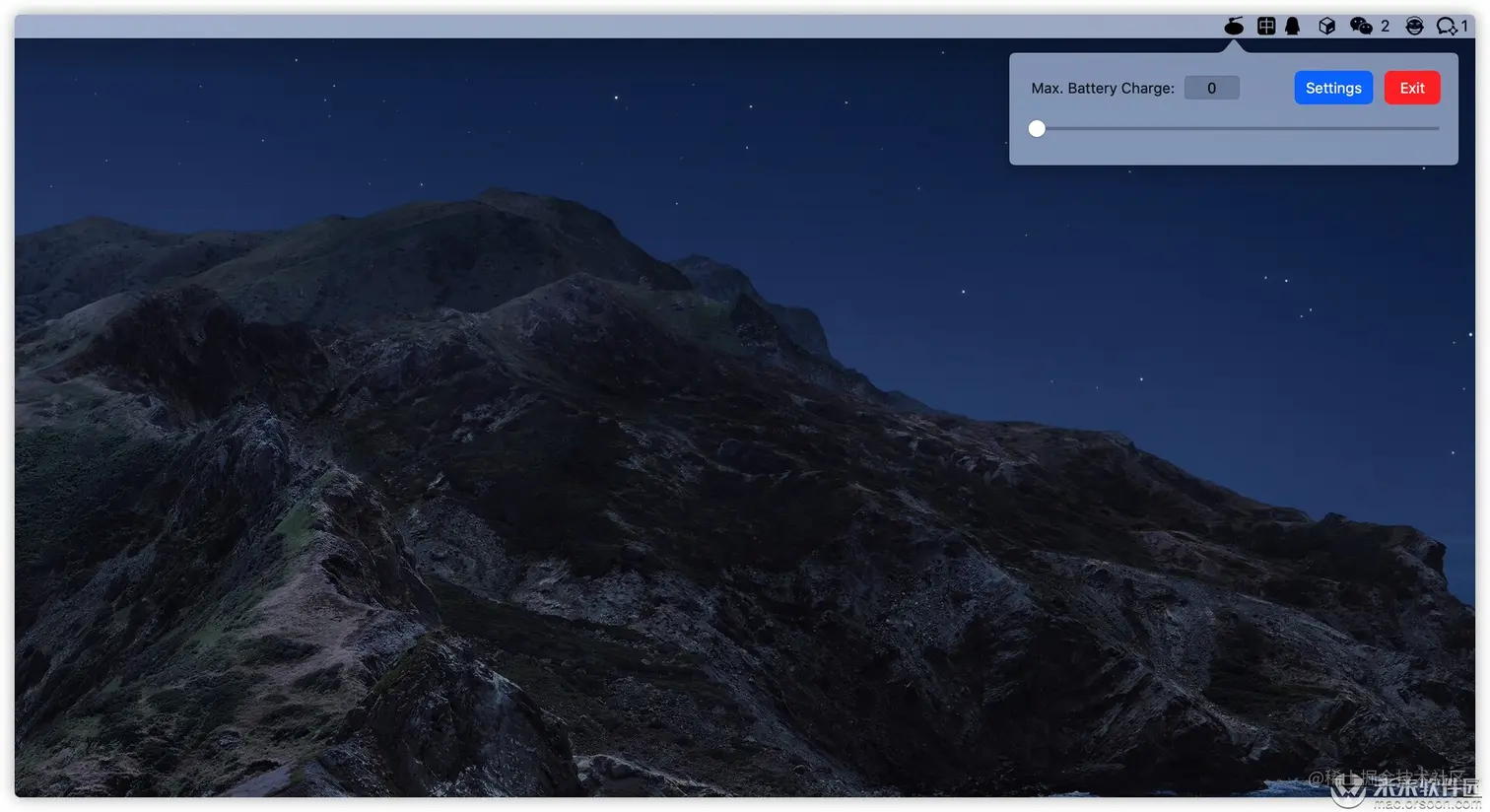
Task: Click the battery charge limiter menu bar icon
Action: coord(1234,26)
